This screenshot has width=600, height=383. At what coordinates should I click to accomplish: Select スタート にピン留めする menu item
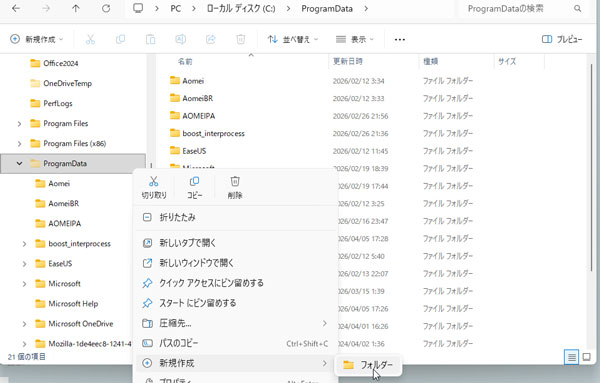235,303
